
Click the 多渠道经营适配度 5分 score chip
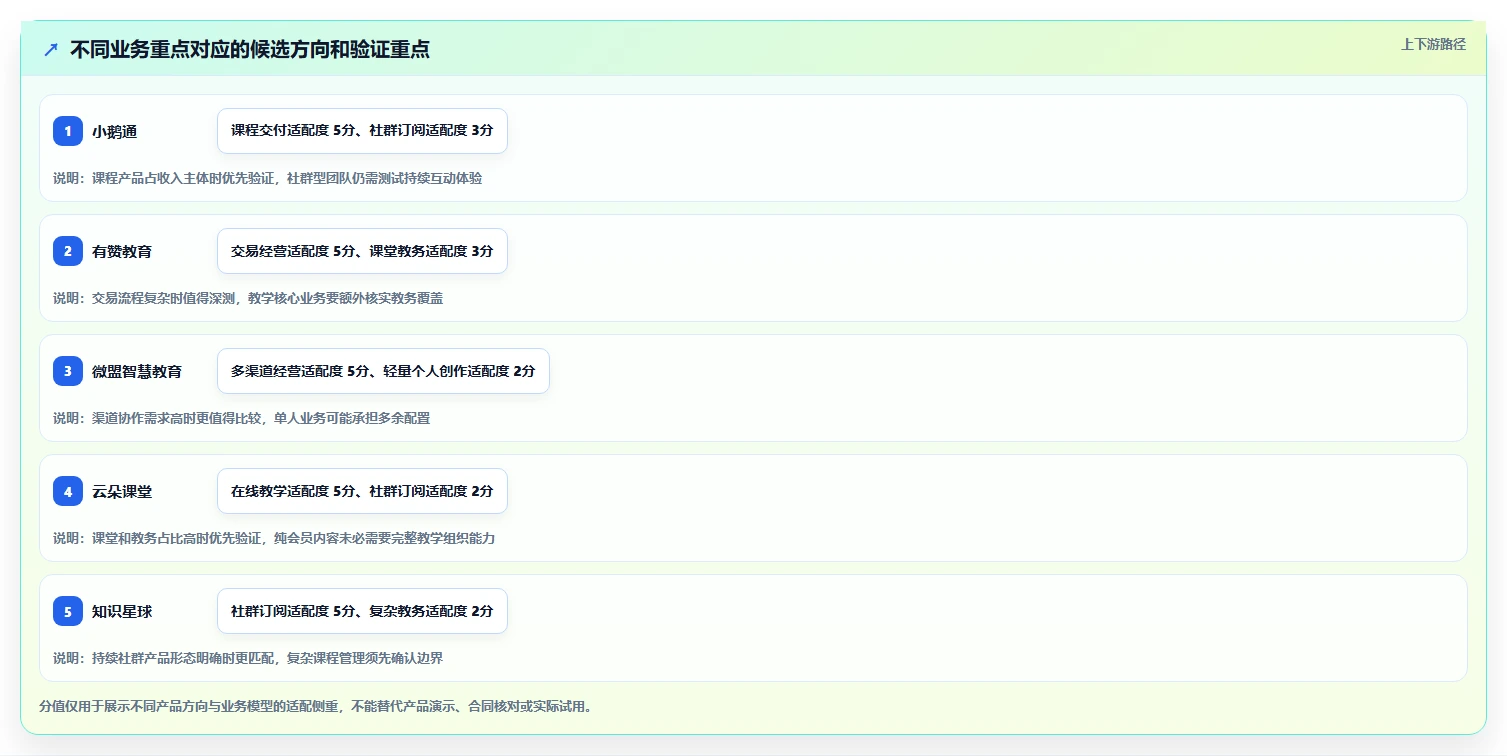(x=383, y=371)
